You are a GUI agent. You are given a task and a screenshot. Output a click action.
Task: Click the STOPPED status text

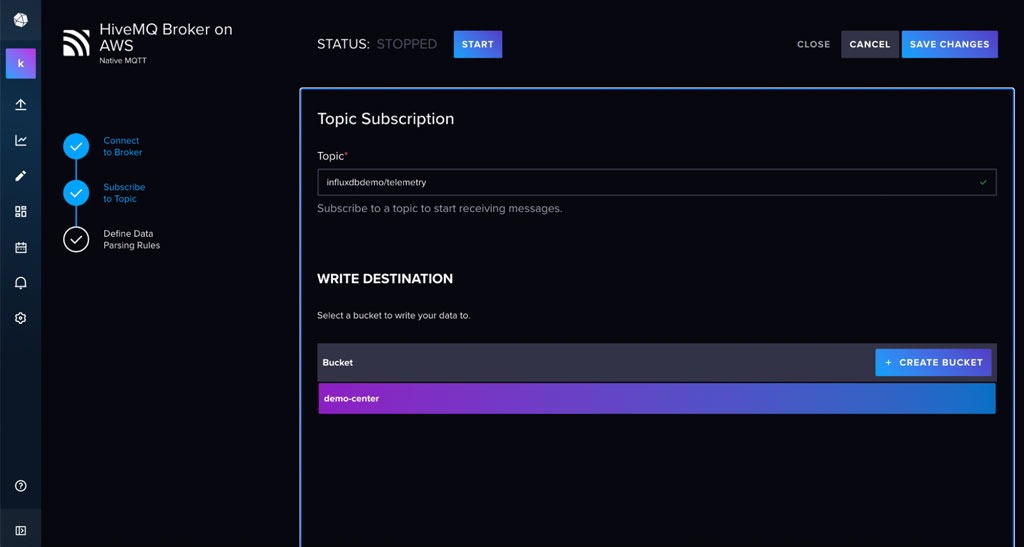click(407, 44)
